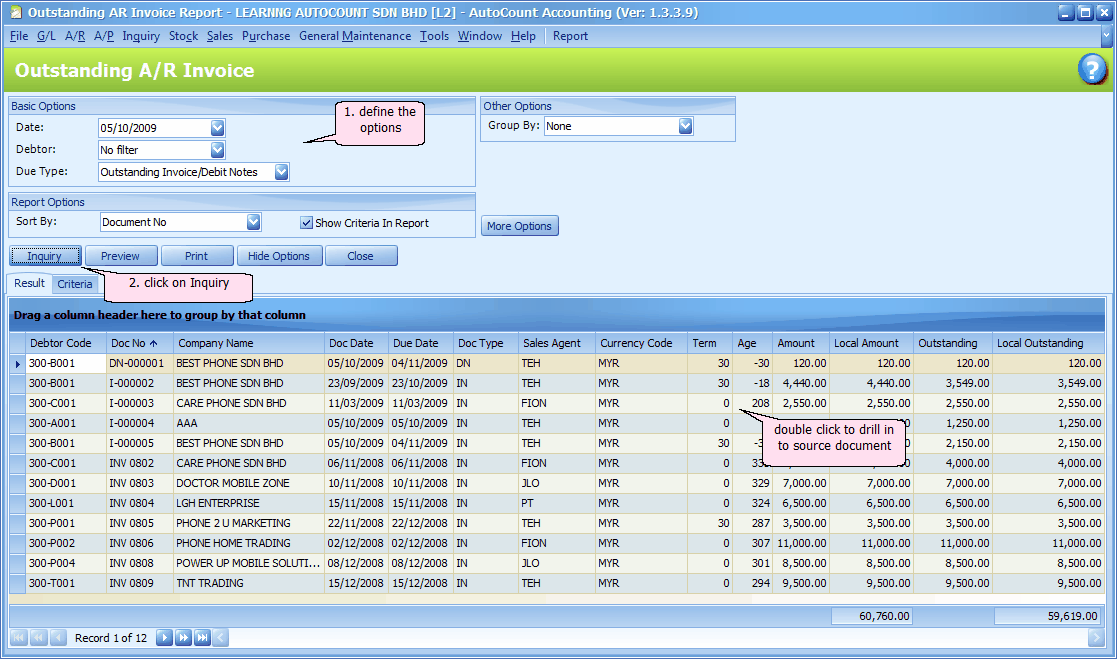Click the first record navigator button

[19, 638]
